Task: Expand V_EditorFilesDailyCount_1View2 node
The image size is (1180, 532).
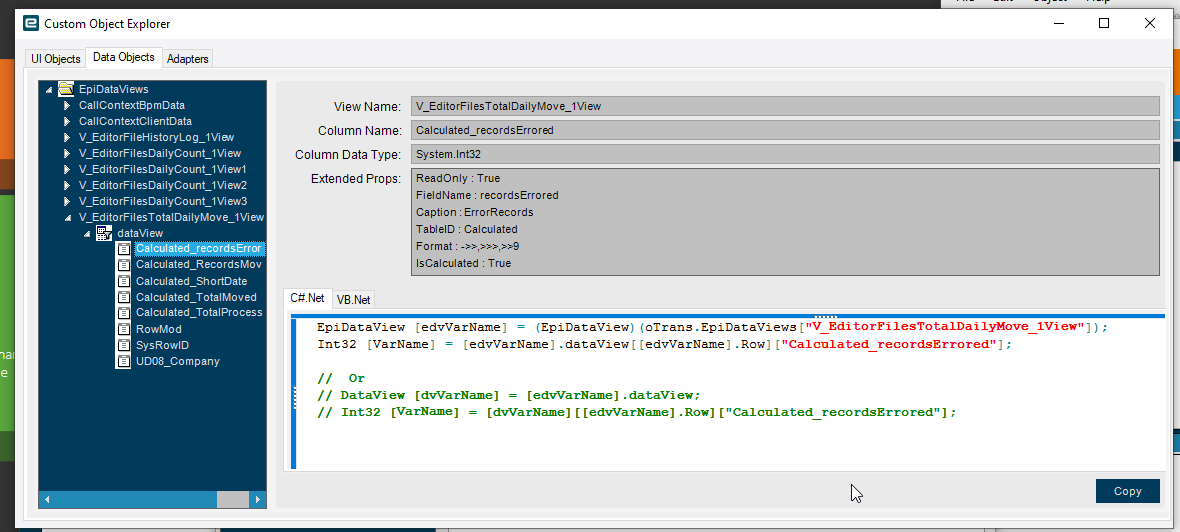Action: pyautogui.click(x=67, y=185)
